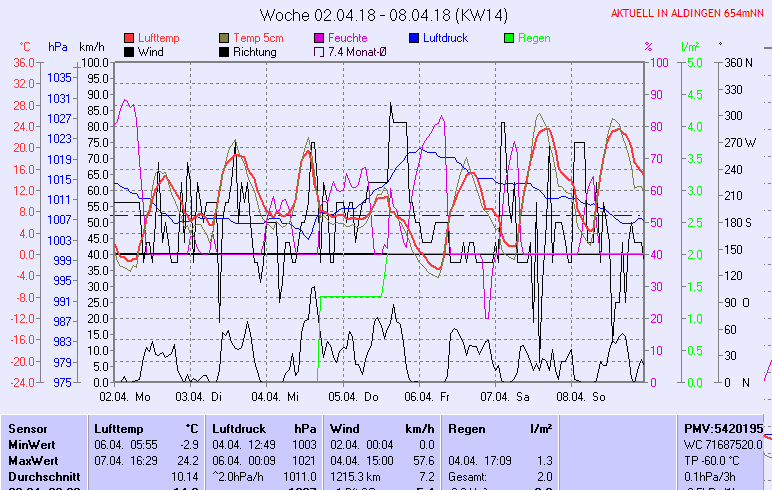This screenshot has height=490, width=772.
Task: Click the olive Temp 5cm legend square
Action: (x=224, y=38)
